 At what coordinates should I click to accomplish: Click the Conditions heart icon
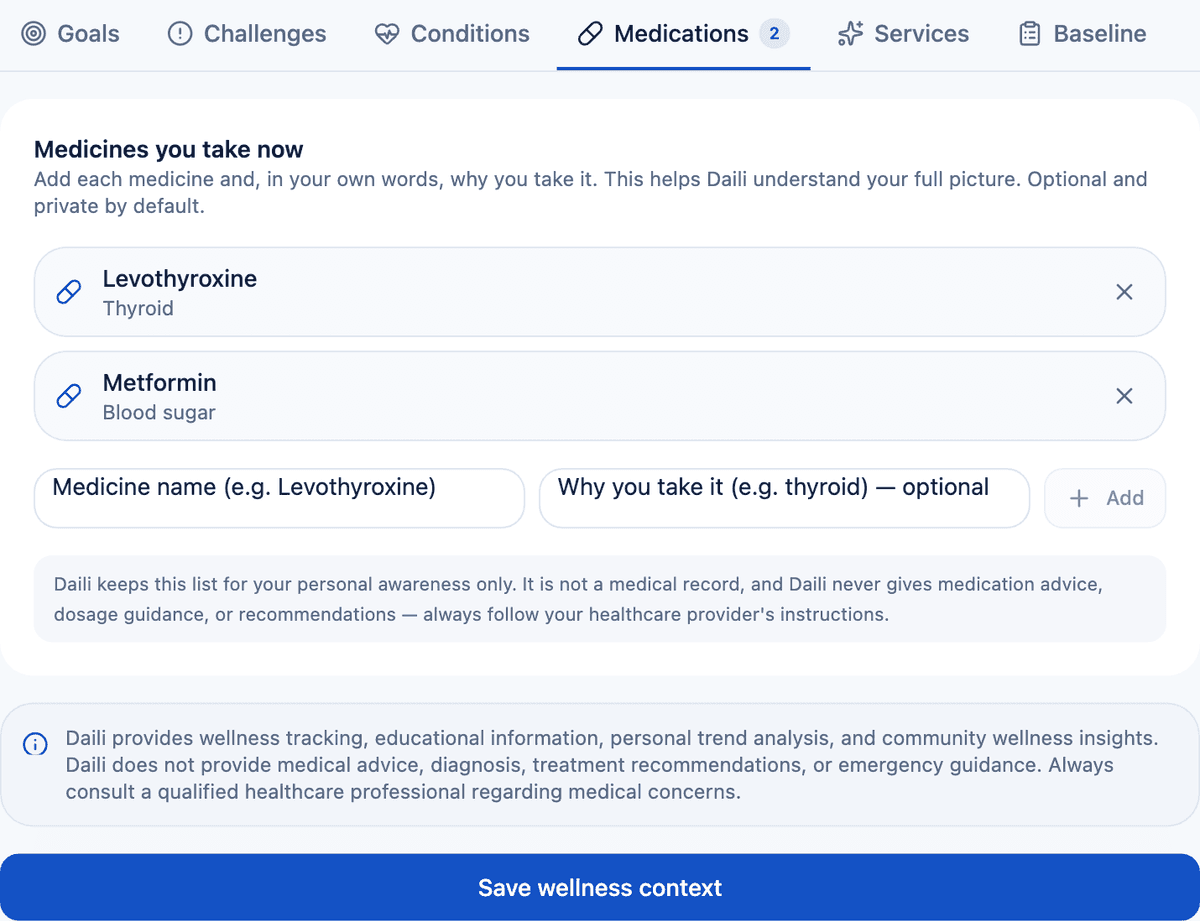(387, 34)
